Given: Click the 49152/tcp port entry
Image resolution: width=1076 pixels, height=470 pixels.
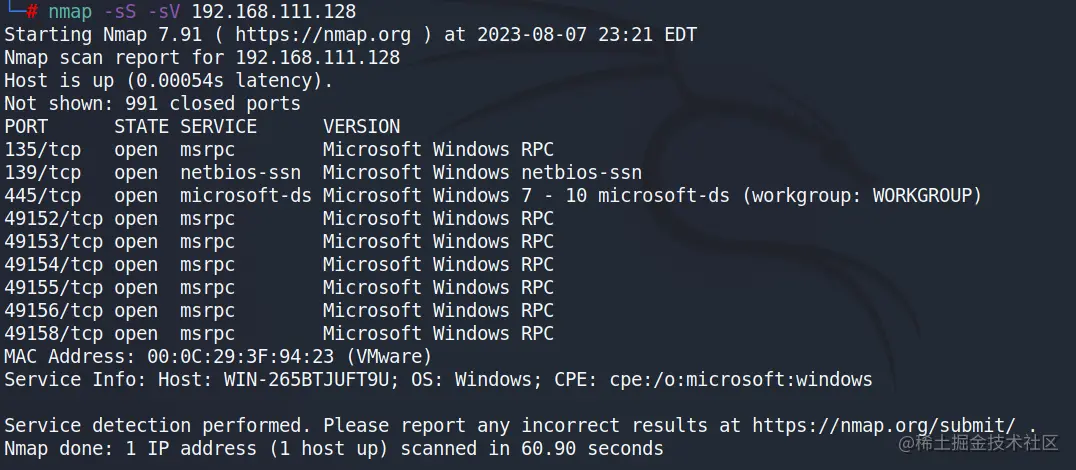Looking at the screenshot, I should [54, 218].
